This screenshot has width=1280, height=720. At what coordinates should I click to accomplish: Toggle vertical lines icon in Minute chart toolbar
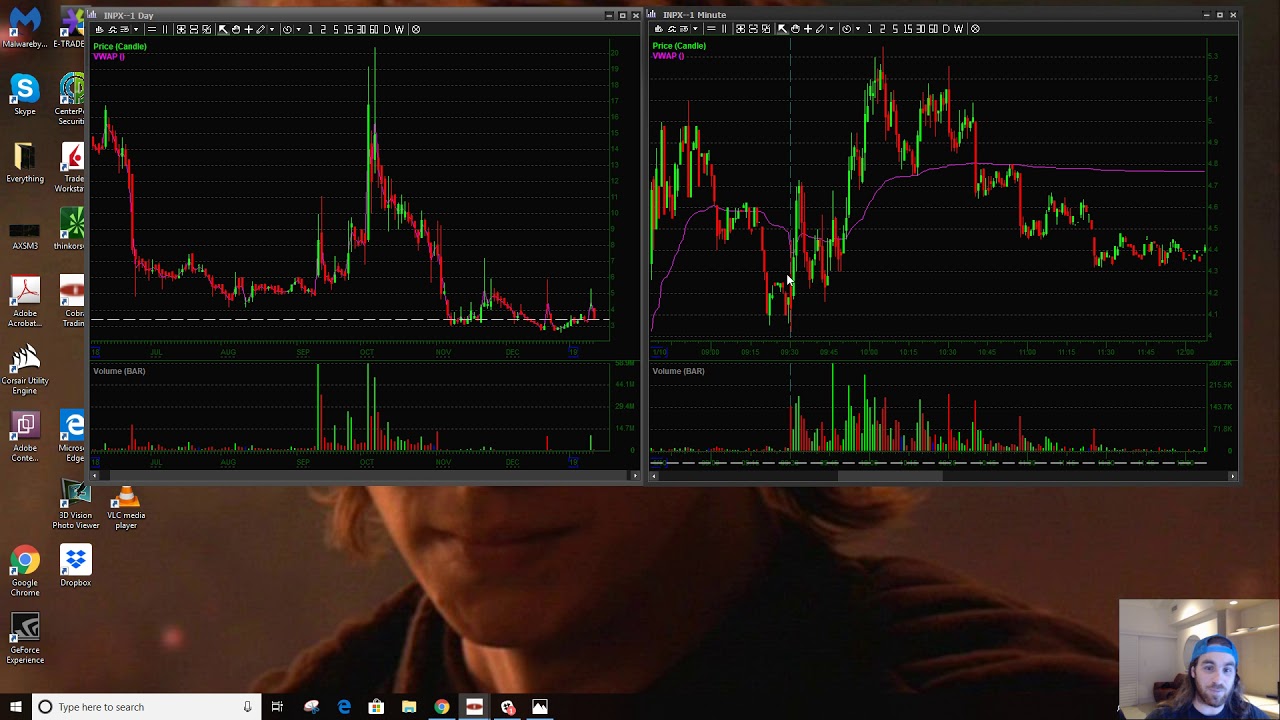[724, 29]
